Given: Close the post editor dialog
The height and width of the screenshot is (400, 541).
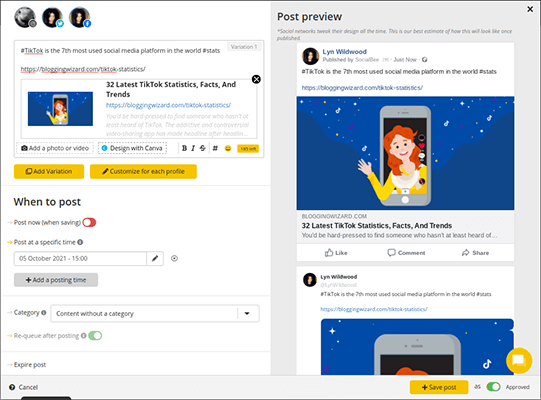Looking at the screenshot, I should [530, 9].
